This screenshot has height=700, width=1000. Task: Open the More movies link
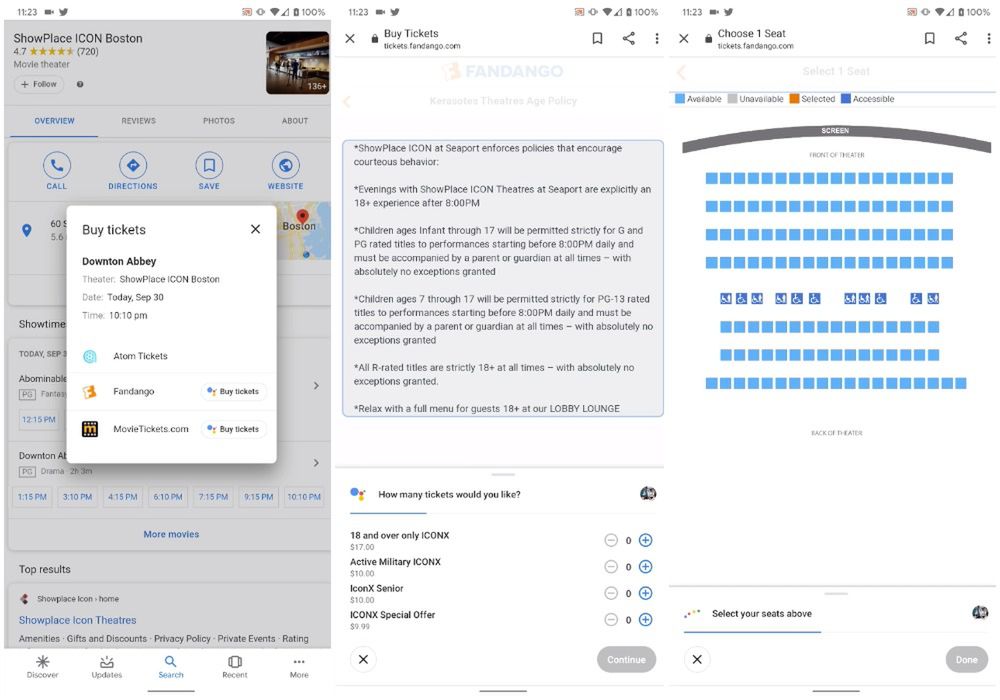point(171,534)
